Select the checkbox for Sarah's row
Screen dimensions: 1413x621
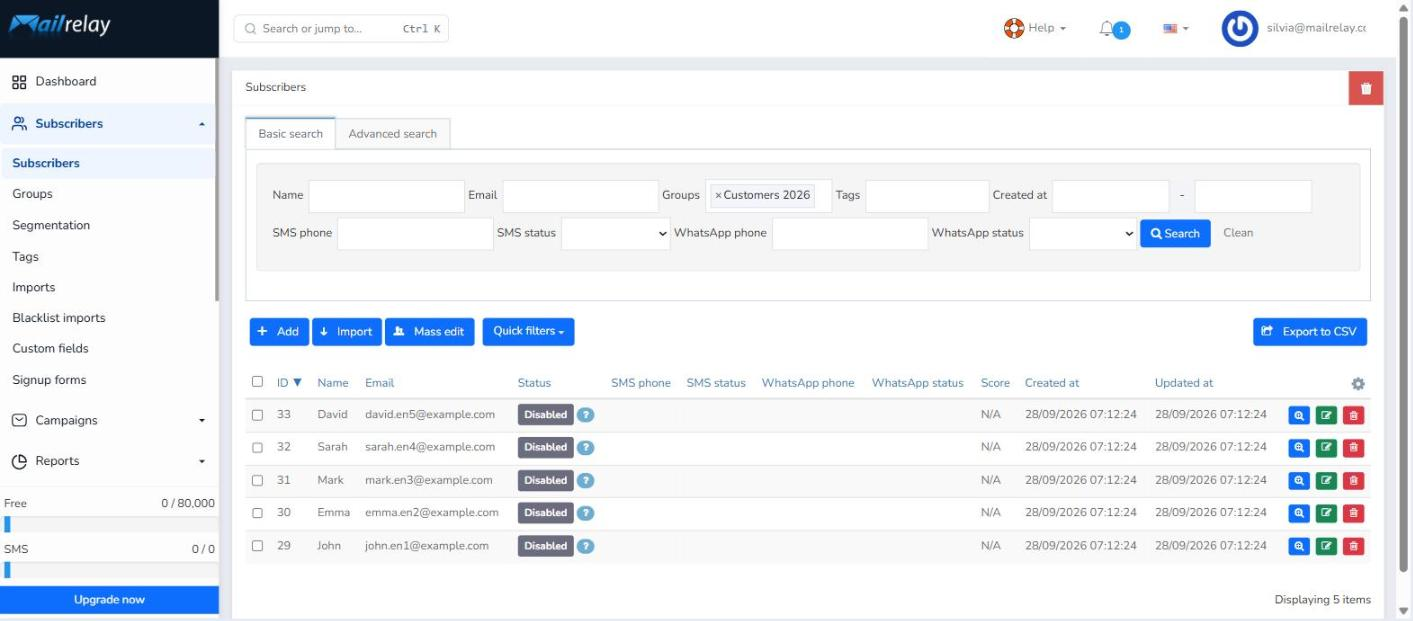point(258,448)
